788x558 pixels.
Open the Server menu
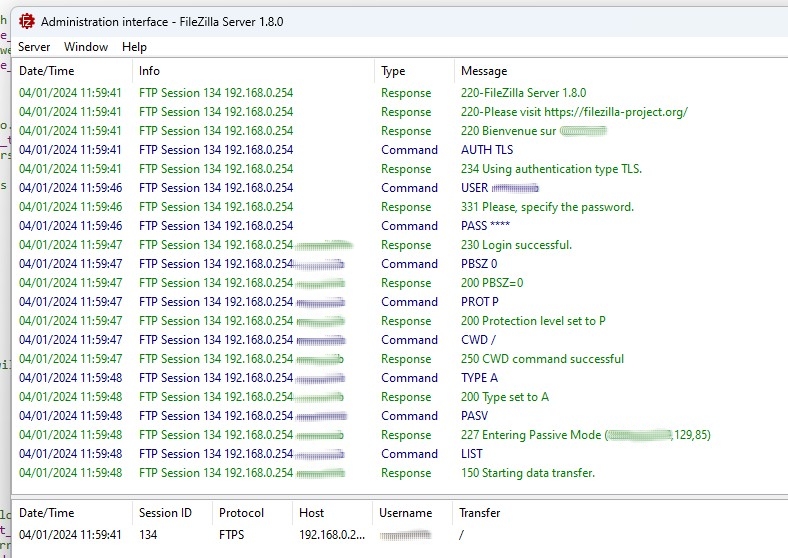pyautogui.click(x=34, y=47)
